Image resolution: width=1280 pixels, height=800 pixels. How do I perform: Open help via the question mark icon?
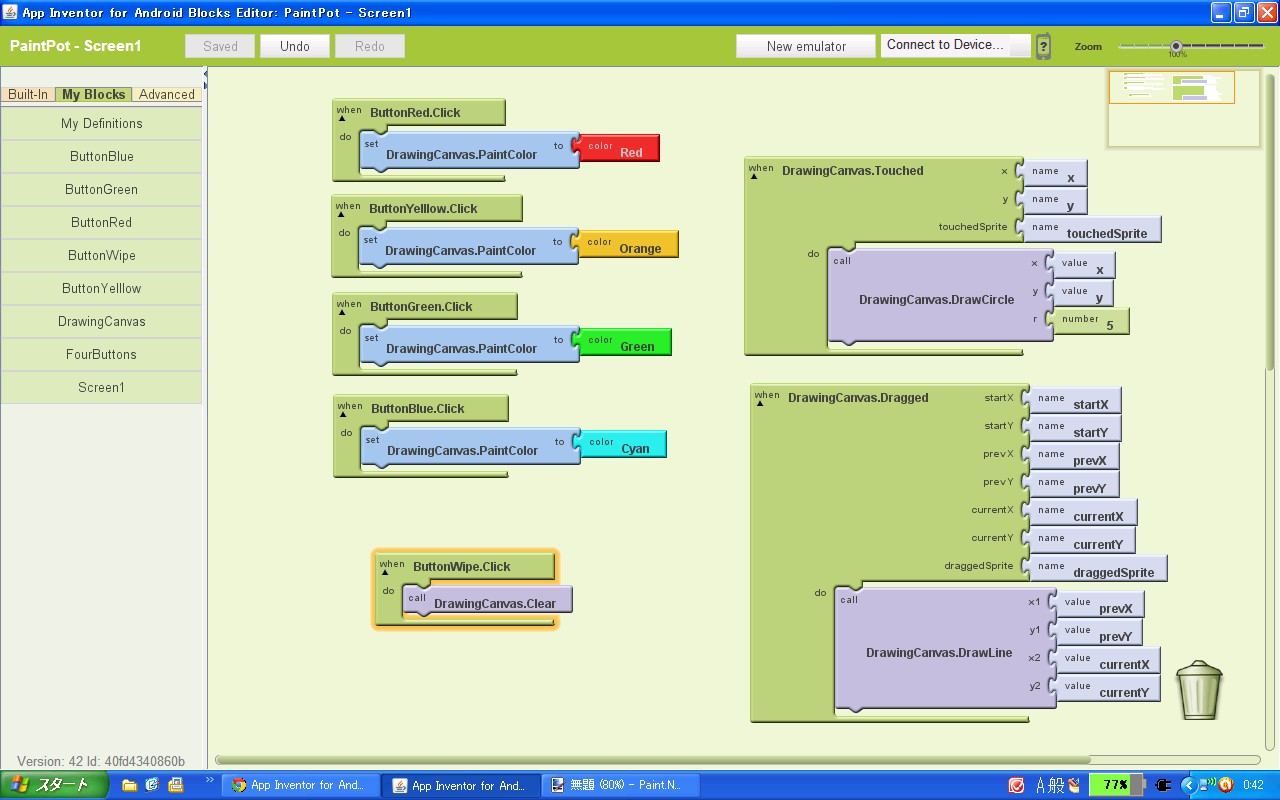1043,46
